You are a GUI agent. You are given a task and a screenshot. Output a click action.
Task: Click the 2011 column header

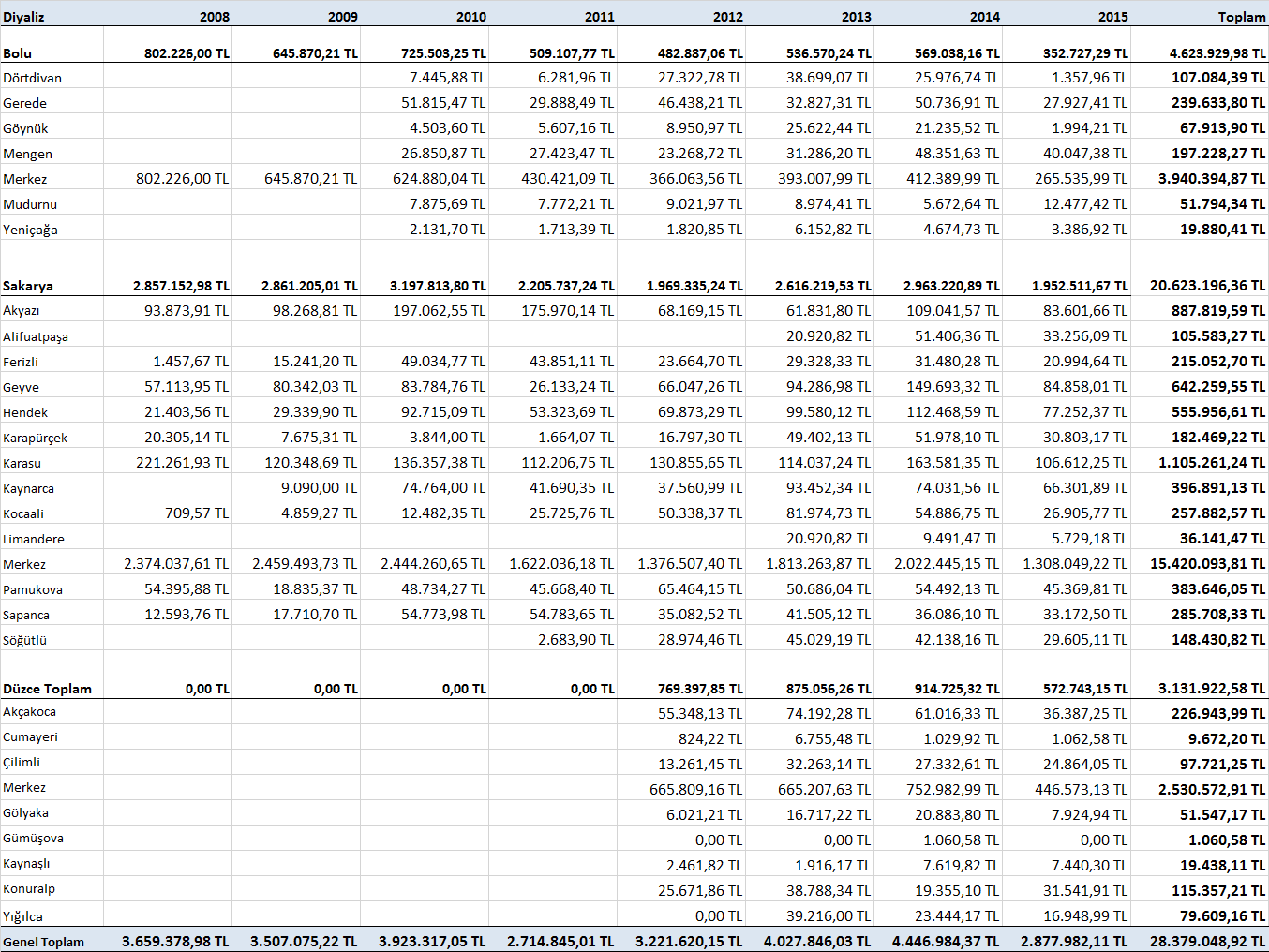[x=600, y=17]
